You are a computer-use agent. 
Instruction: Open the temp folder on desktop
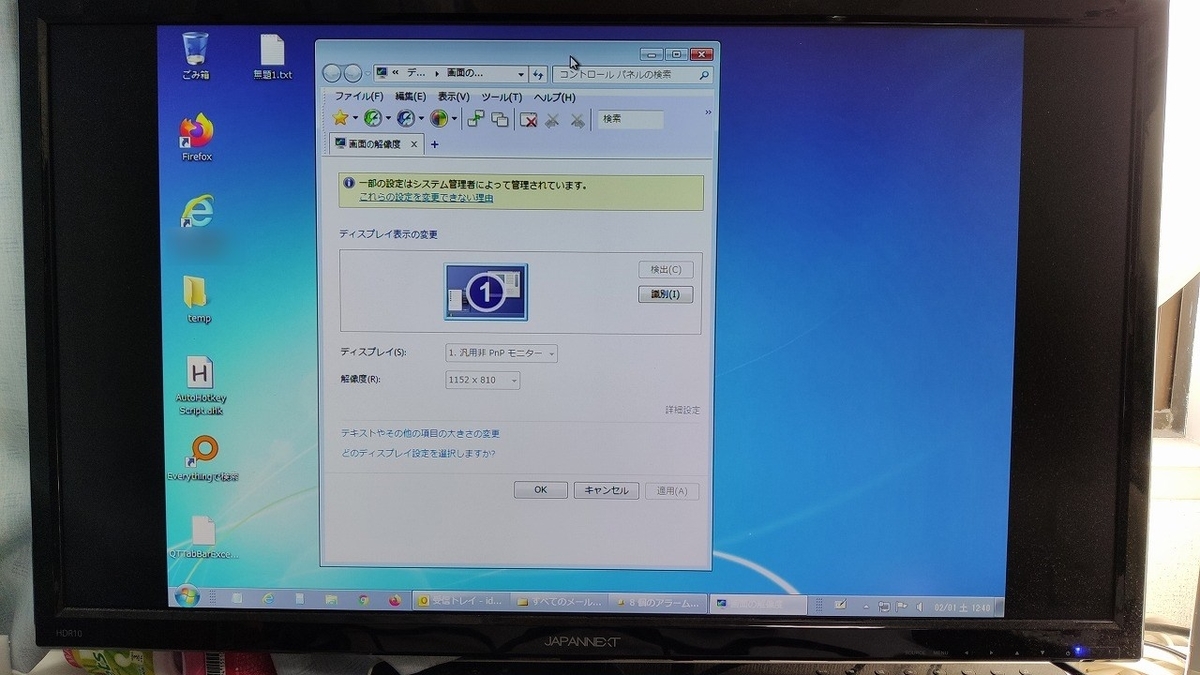coord(197,299)
